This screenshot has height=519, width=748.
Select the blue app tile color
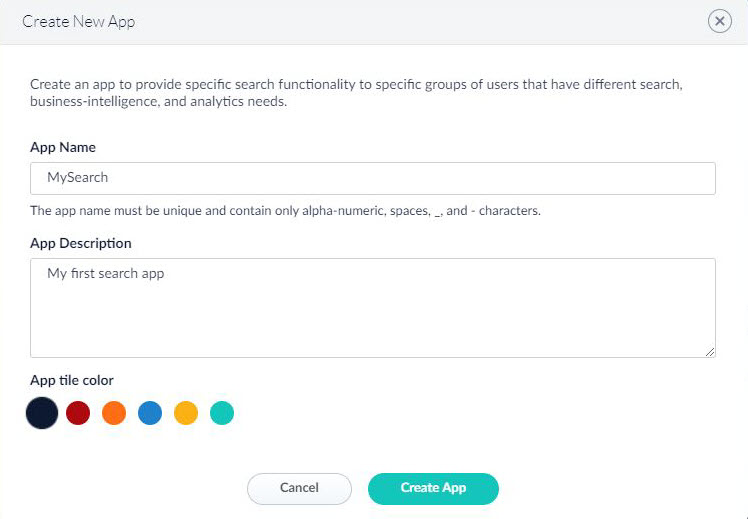click(x=150, y=413)
